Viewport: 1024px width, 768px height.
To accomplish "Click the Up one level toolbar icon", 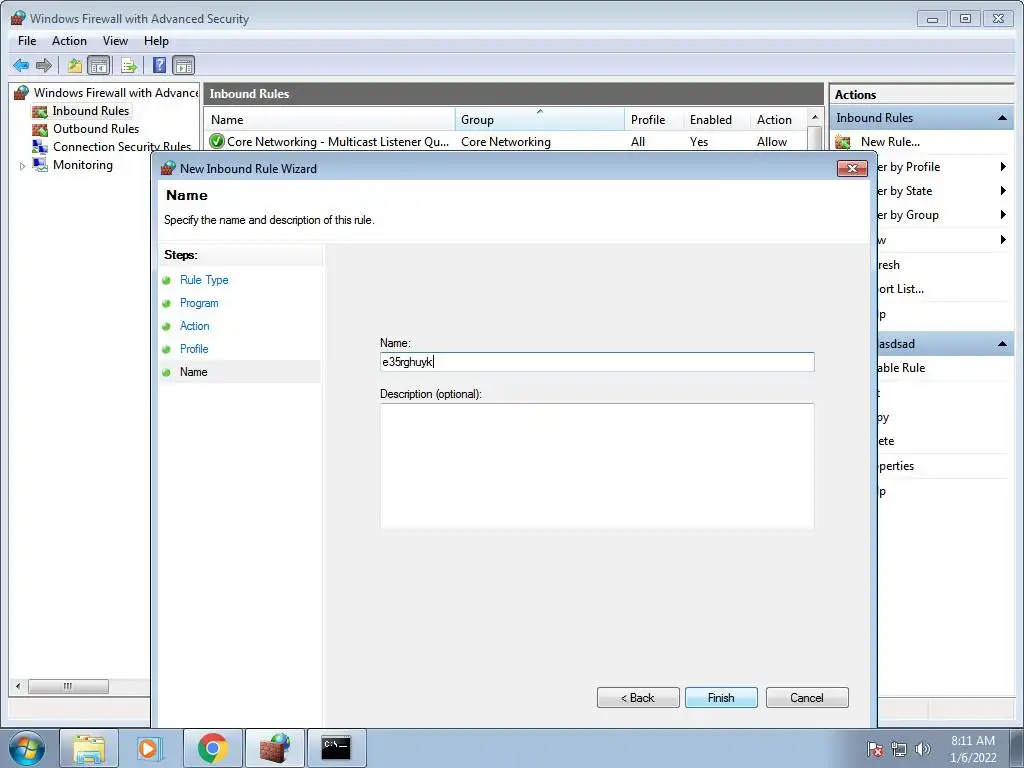I will [75, 65].
